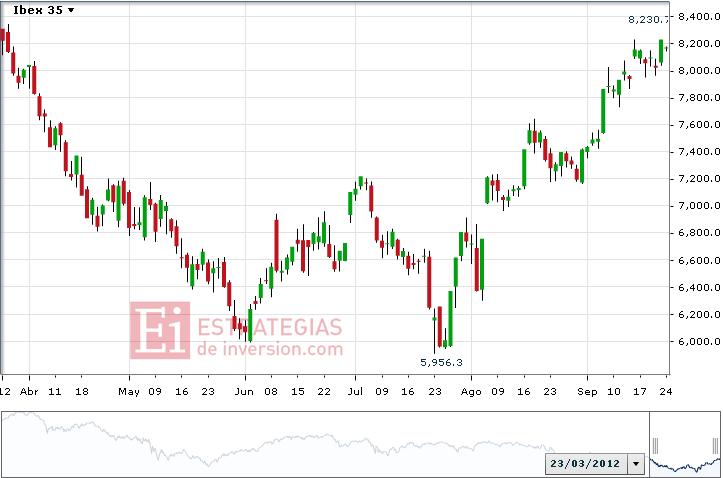This screenshot has width=723, height=478.
Task: Click the tall green candle at early September
Action: click(603, 111)
